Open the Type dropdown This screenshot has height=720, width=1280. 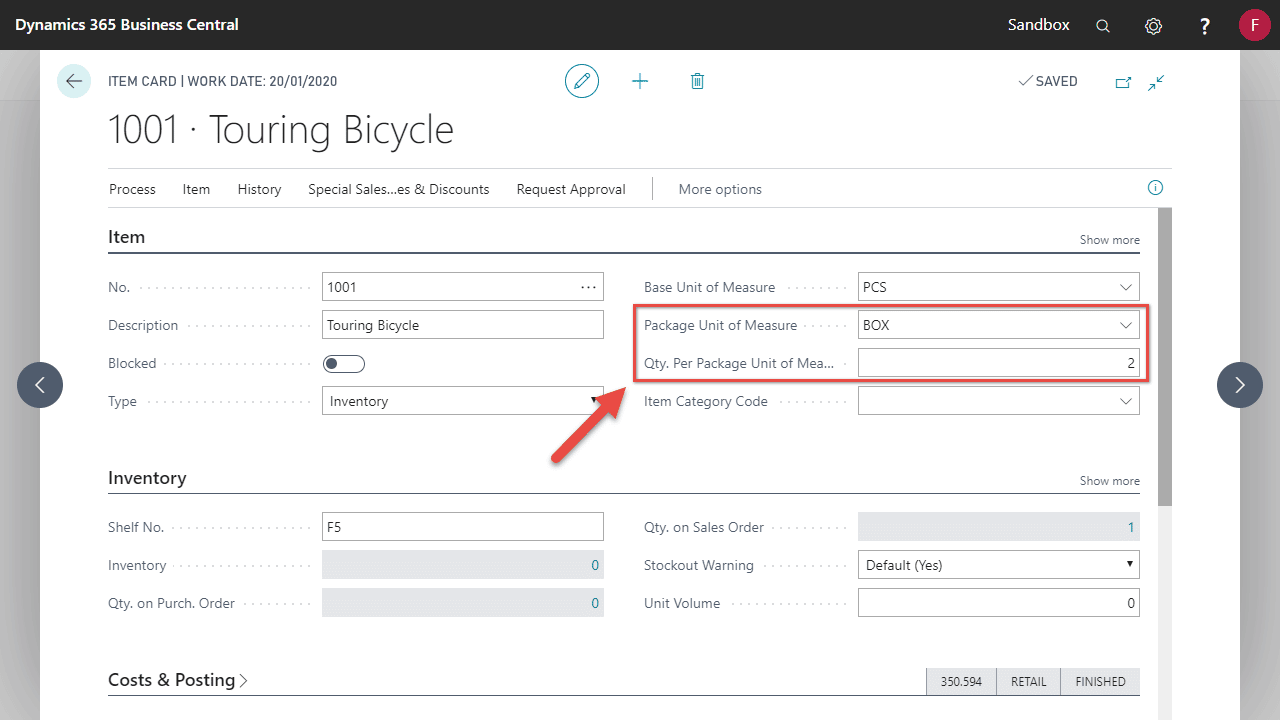click(x=463, y=401)
